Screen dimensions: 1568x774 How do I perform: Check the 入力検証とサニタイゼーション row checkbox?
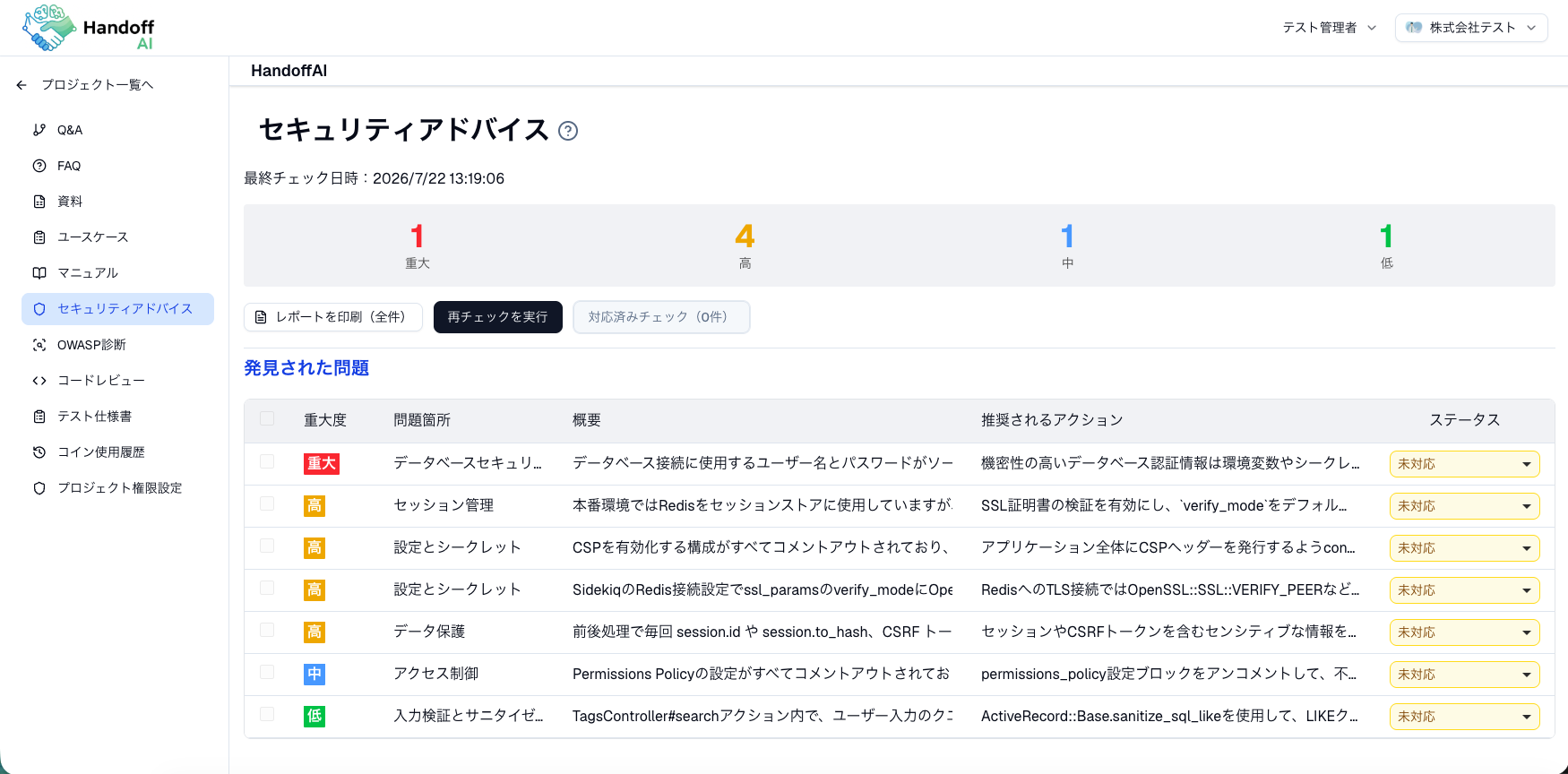pos(267,714)
